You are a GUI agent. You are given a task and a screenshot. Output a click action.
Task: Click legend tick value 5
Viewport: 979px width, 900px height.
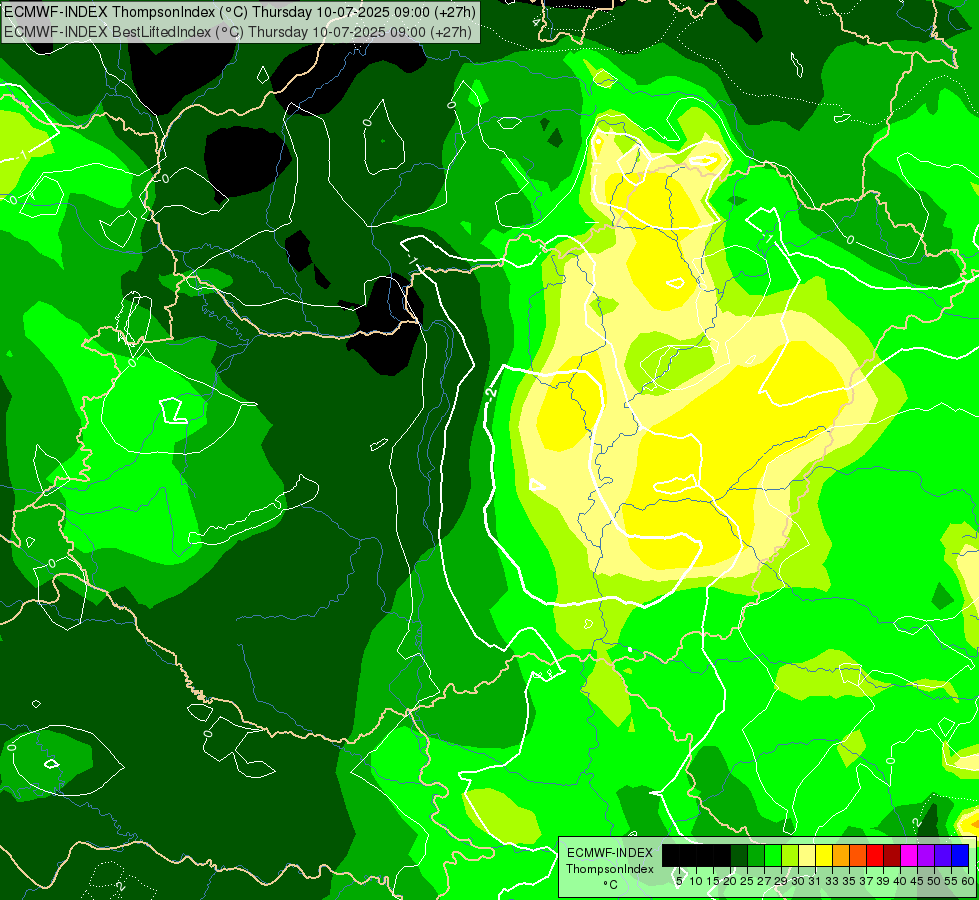point(679,881)
